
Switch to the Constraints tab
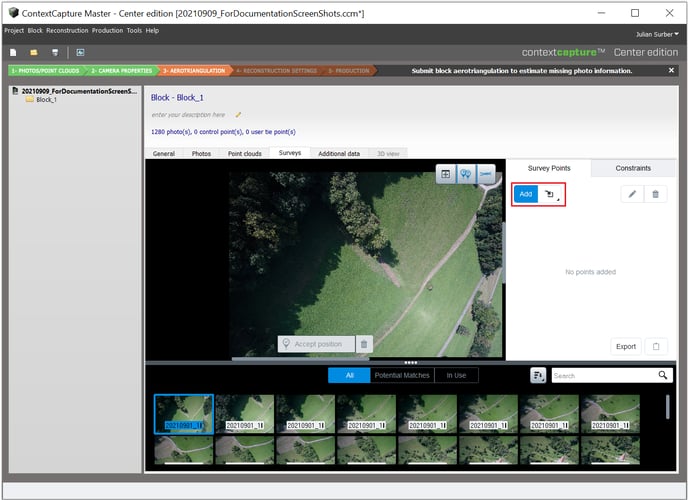click(x=633, y=168)
